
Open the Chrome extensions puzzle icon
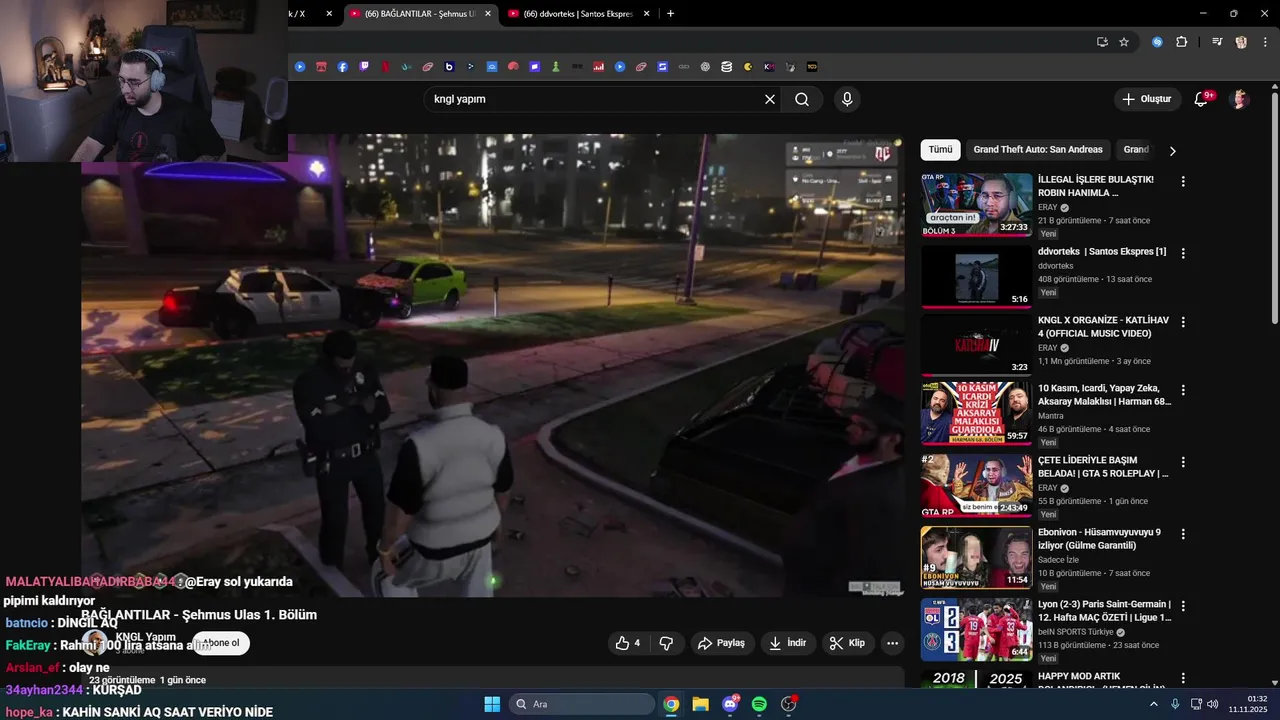pyautogui.click(x=1181, y=42)
